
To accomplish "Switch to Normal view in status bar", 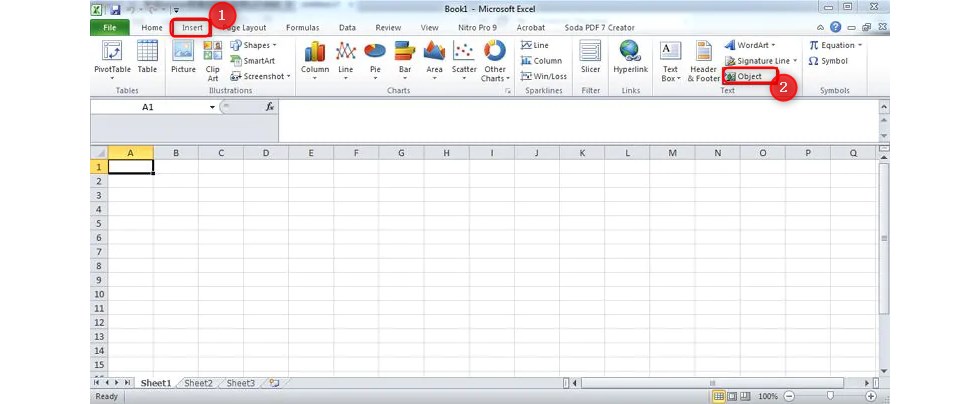I will pyautogui.click(x=719, y=396).
